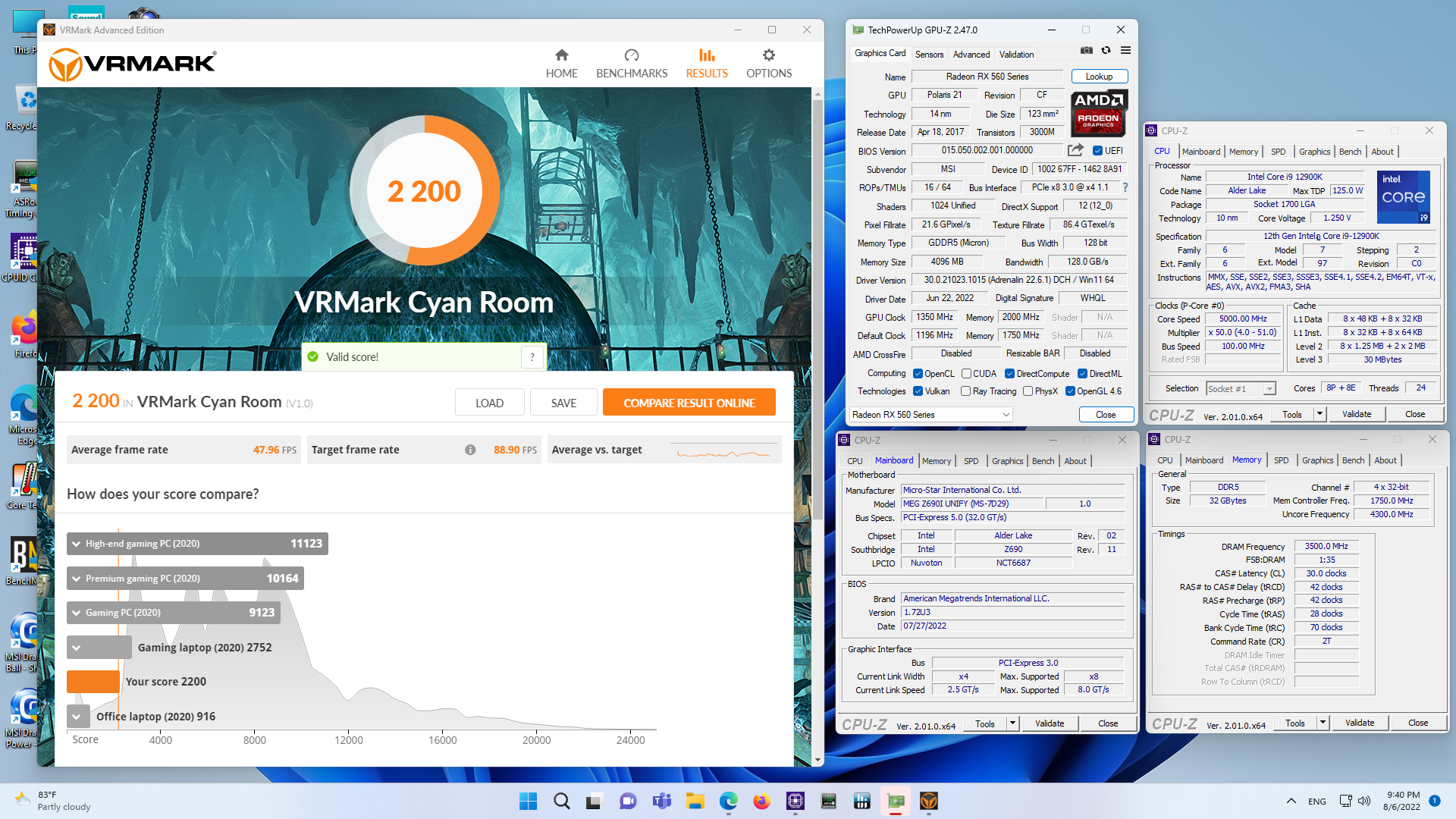Viewport: 1456px width, 819px height.
Task: Click the GPU-Z BIOS export share icon
Action: pyautogui.click(x=1075, y=150)
